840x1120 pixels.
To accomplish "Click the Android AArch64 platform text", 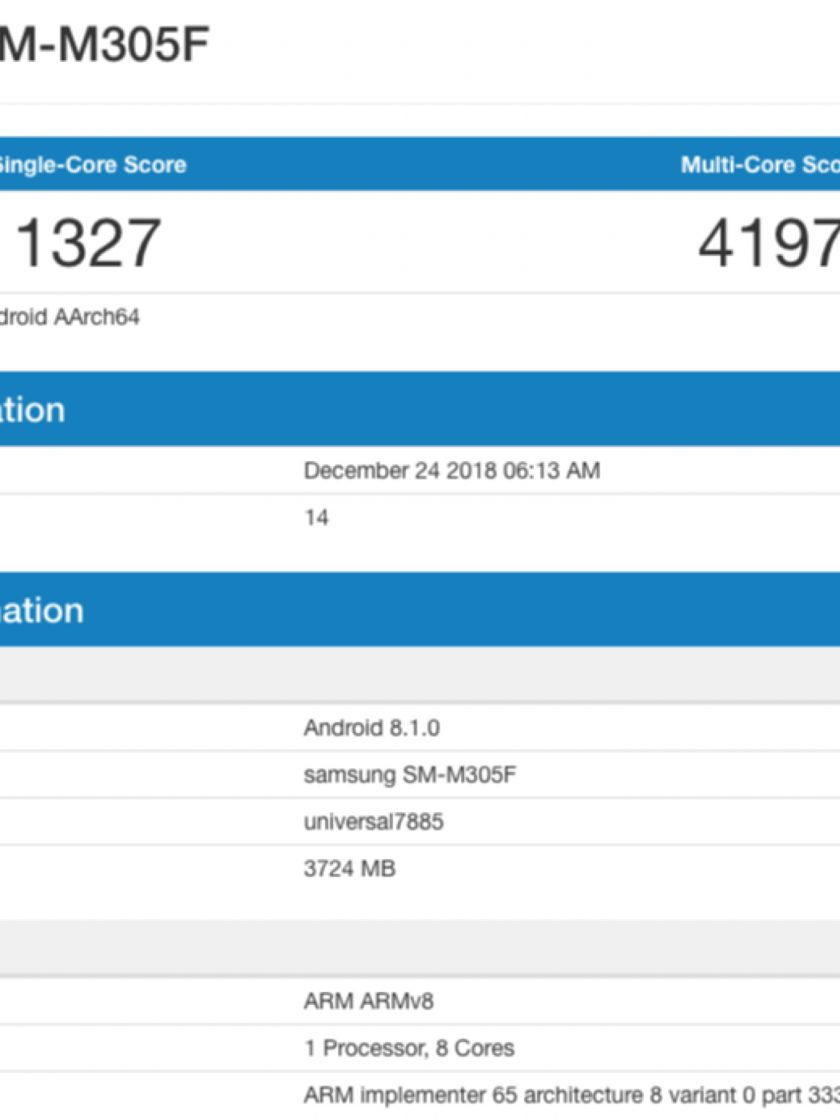I will pos(70,318).
